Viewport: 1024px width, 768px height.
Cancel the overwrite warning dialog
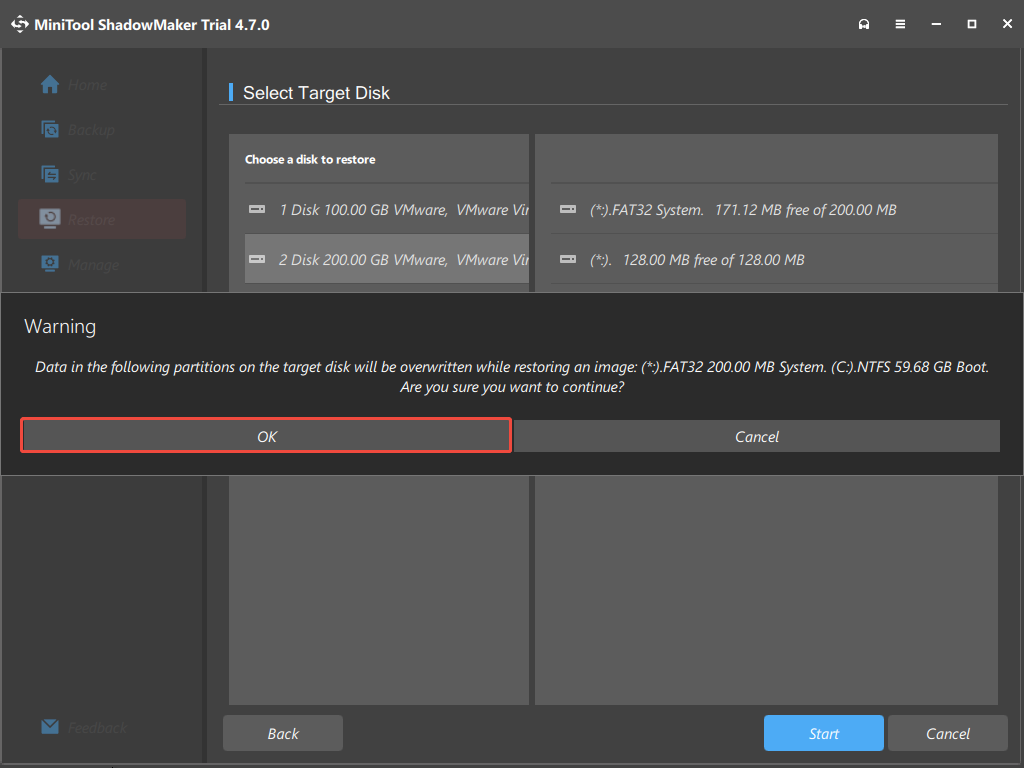pos(757,436)
